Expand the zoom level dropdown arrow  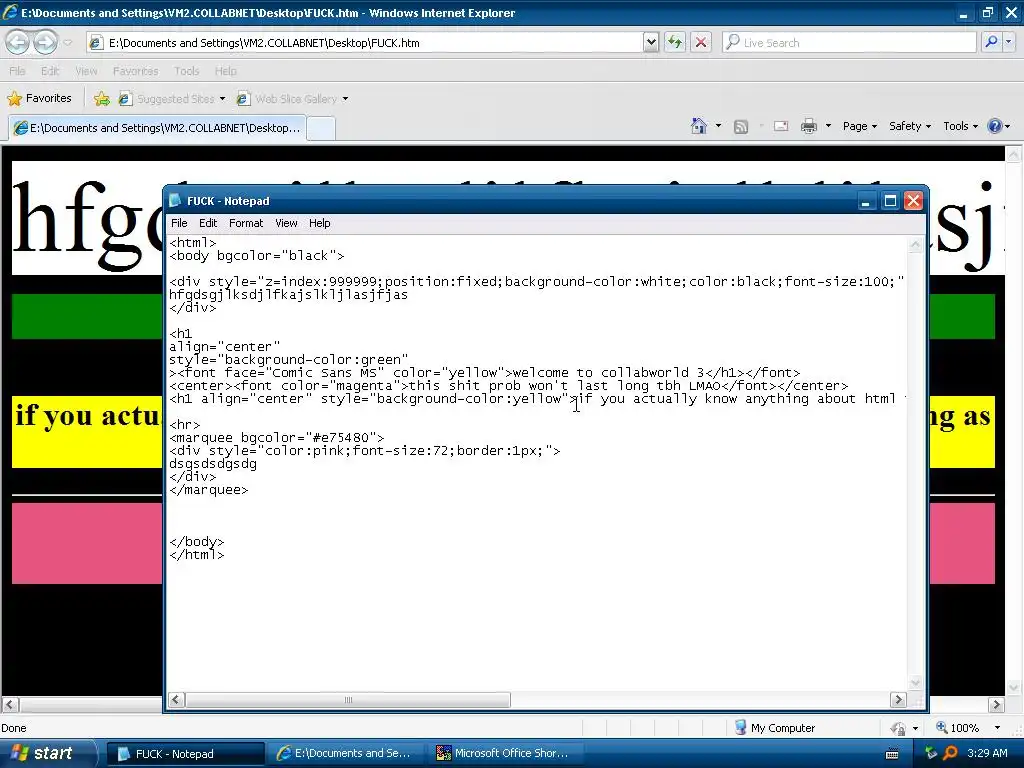click(997, 728)
